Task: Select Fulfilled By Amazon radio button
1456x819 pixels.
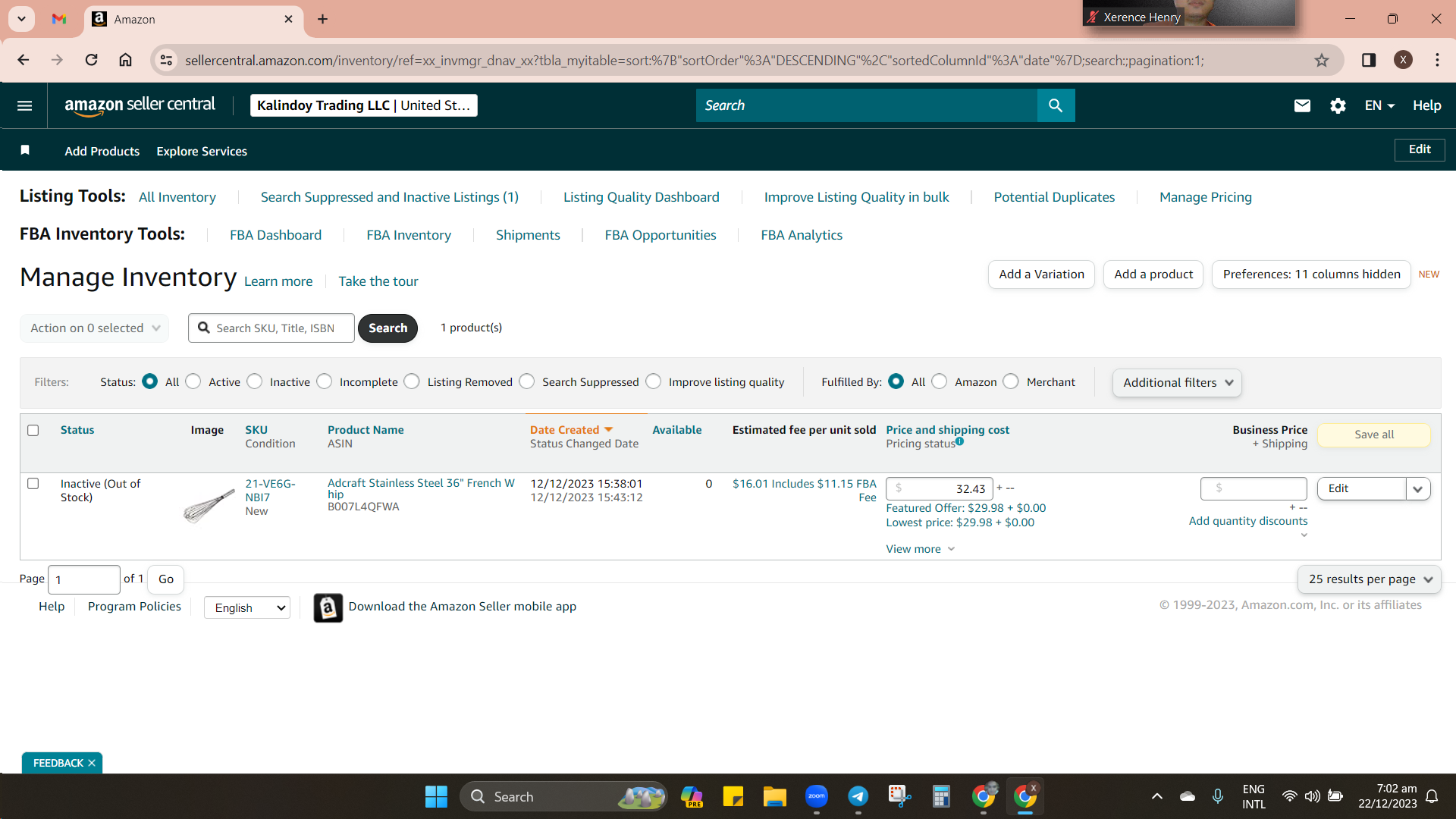Action: [x=940, y=381]
